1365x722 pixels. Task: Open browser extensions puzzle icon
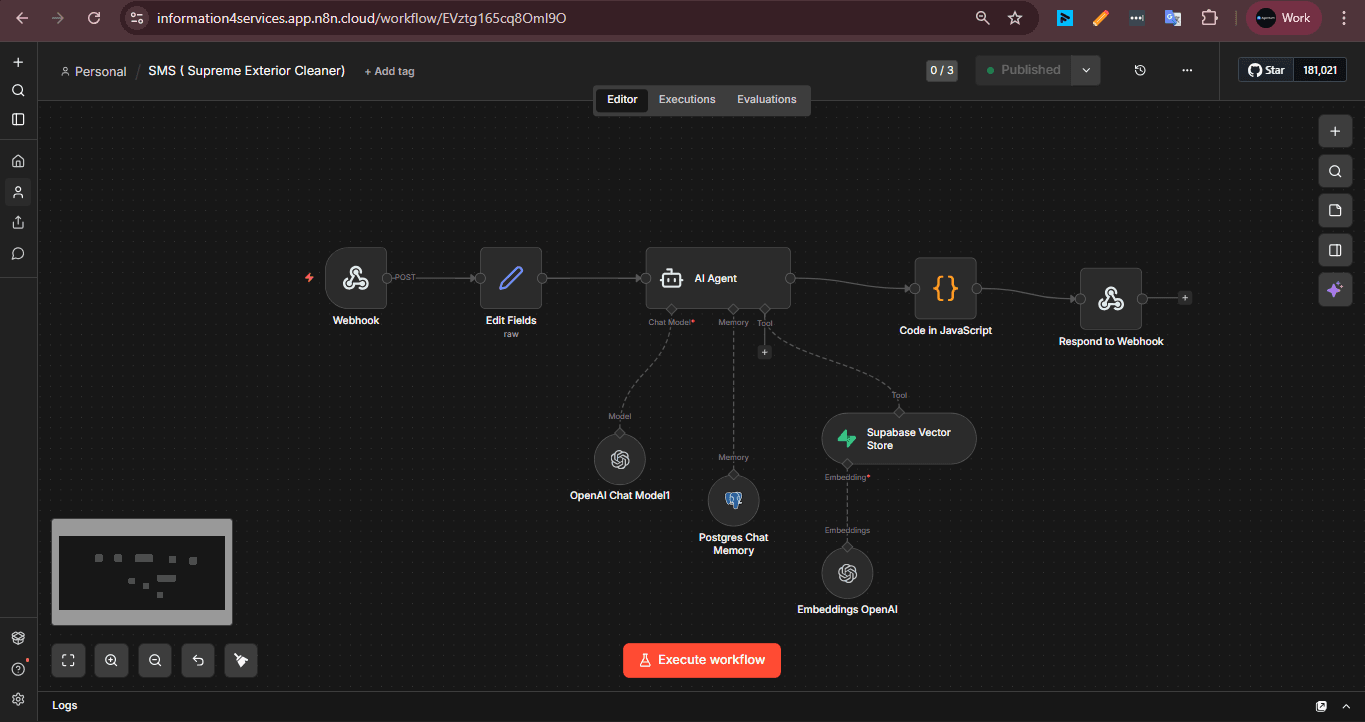(1209, 18)
